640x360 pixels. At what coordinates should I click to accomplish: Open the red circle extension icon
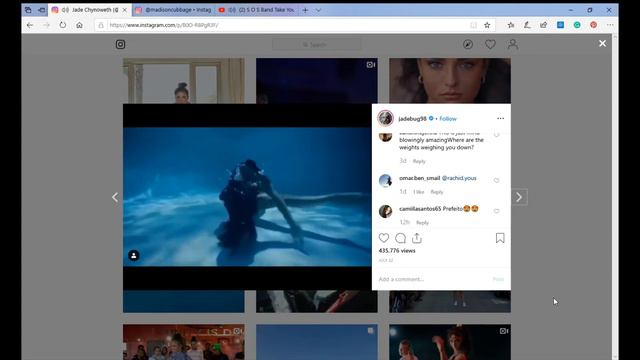(593, 25)
